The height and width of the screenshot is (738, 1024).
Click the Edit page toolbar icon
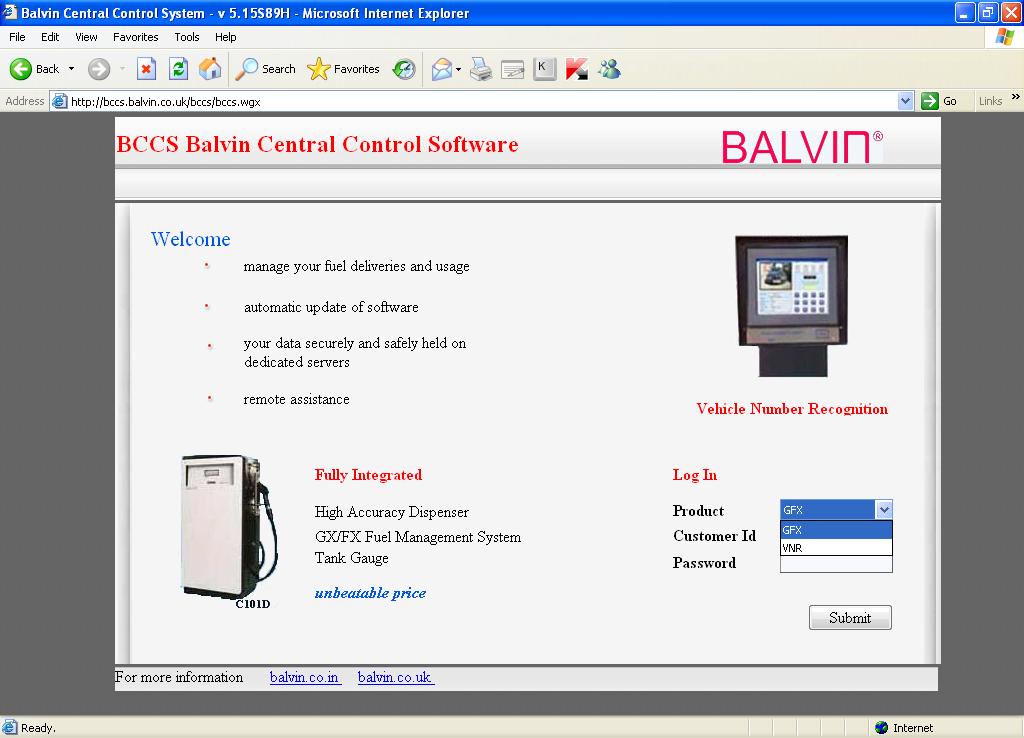click(512, 69)
